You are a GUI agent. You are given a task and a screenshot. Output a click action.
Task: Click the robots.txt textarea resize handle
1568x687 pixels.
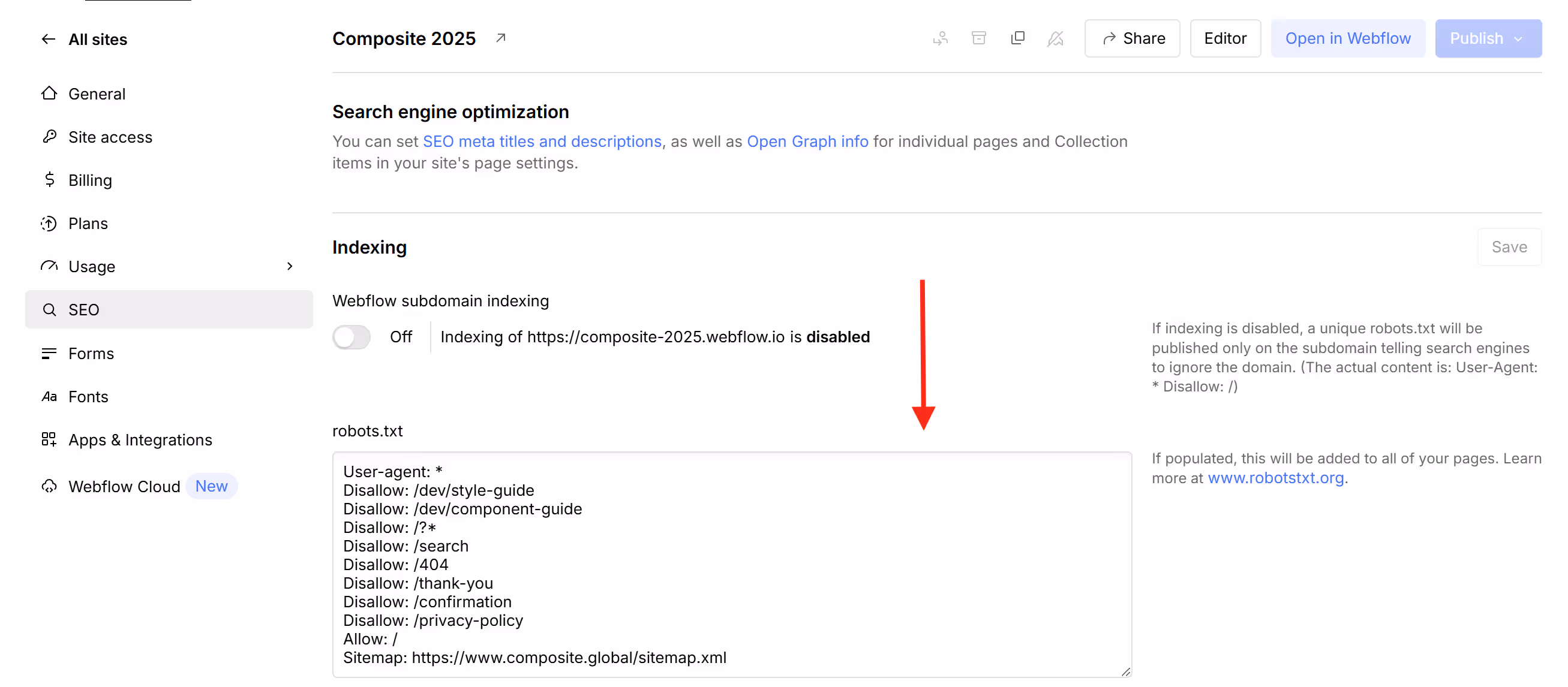1125,672
